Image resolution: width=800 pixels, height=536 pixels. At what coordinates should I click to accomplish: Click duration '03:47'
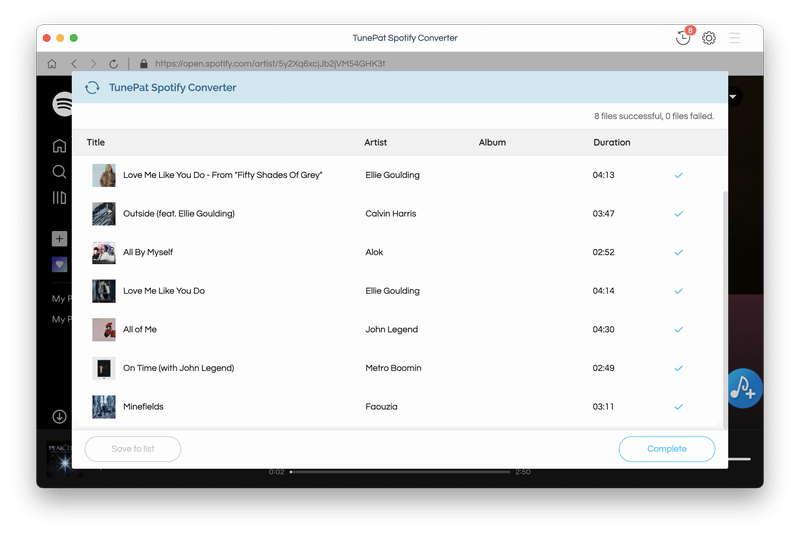point(603,214)
